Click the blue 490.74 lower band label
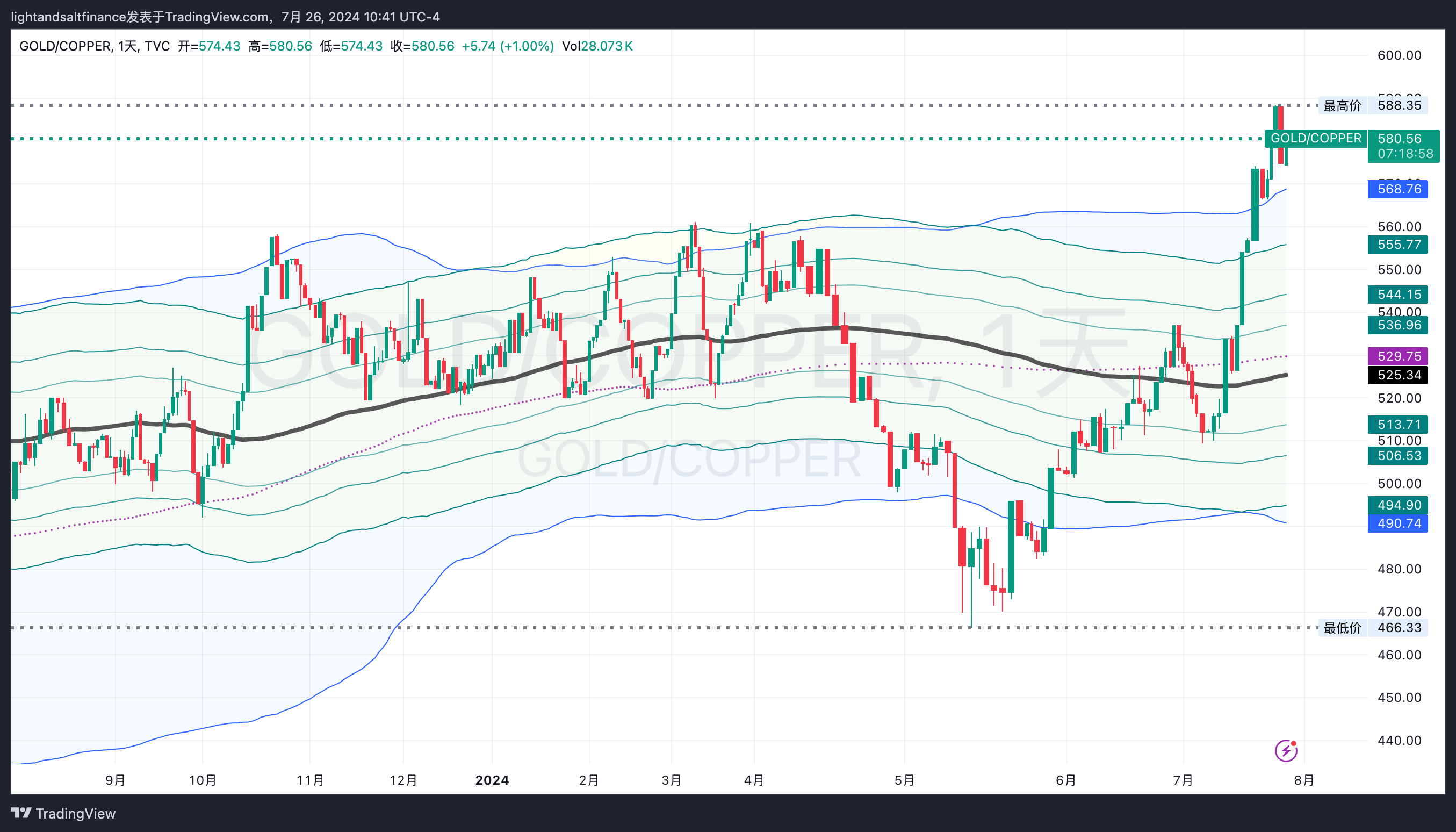Screen dimensions: 1456x832 (x=1398, y=523)
